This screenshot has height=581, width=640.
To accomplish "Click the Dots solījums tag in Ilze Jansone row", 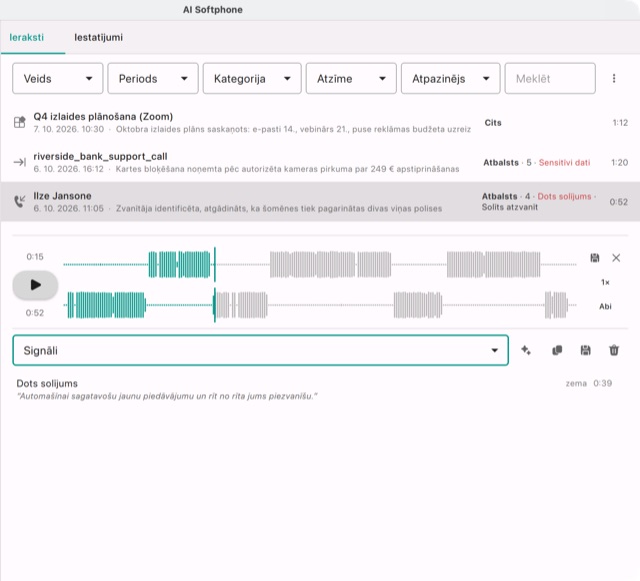I will click(x=564, y=196).
